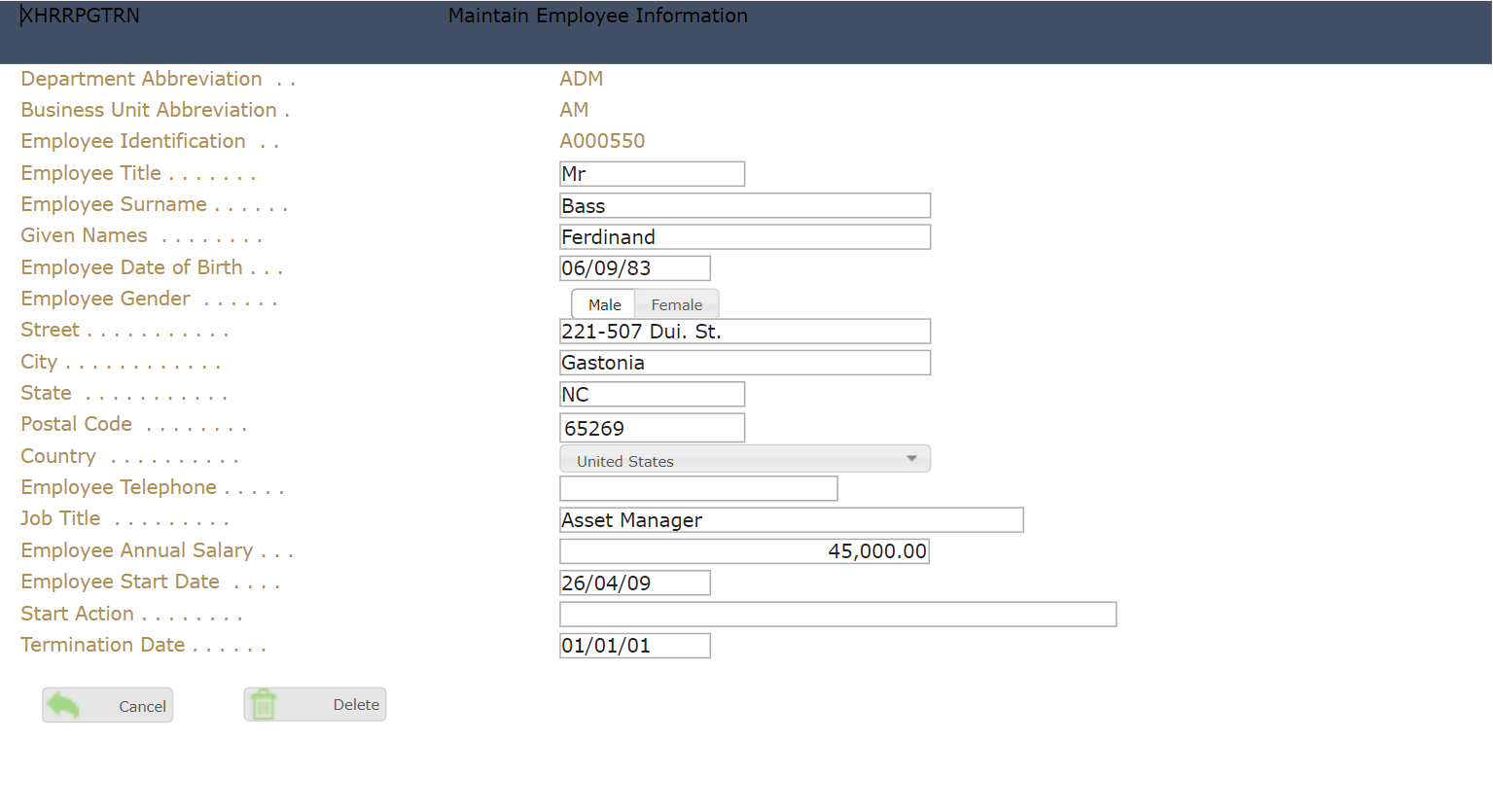Edit the Postal Code field 65269
Viewport: 1493px width, 812px height.
coord(652,428)
